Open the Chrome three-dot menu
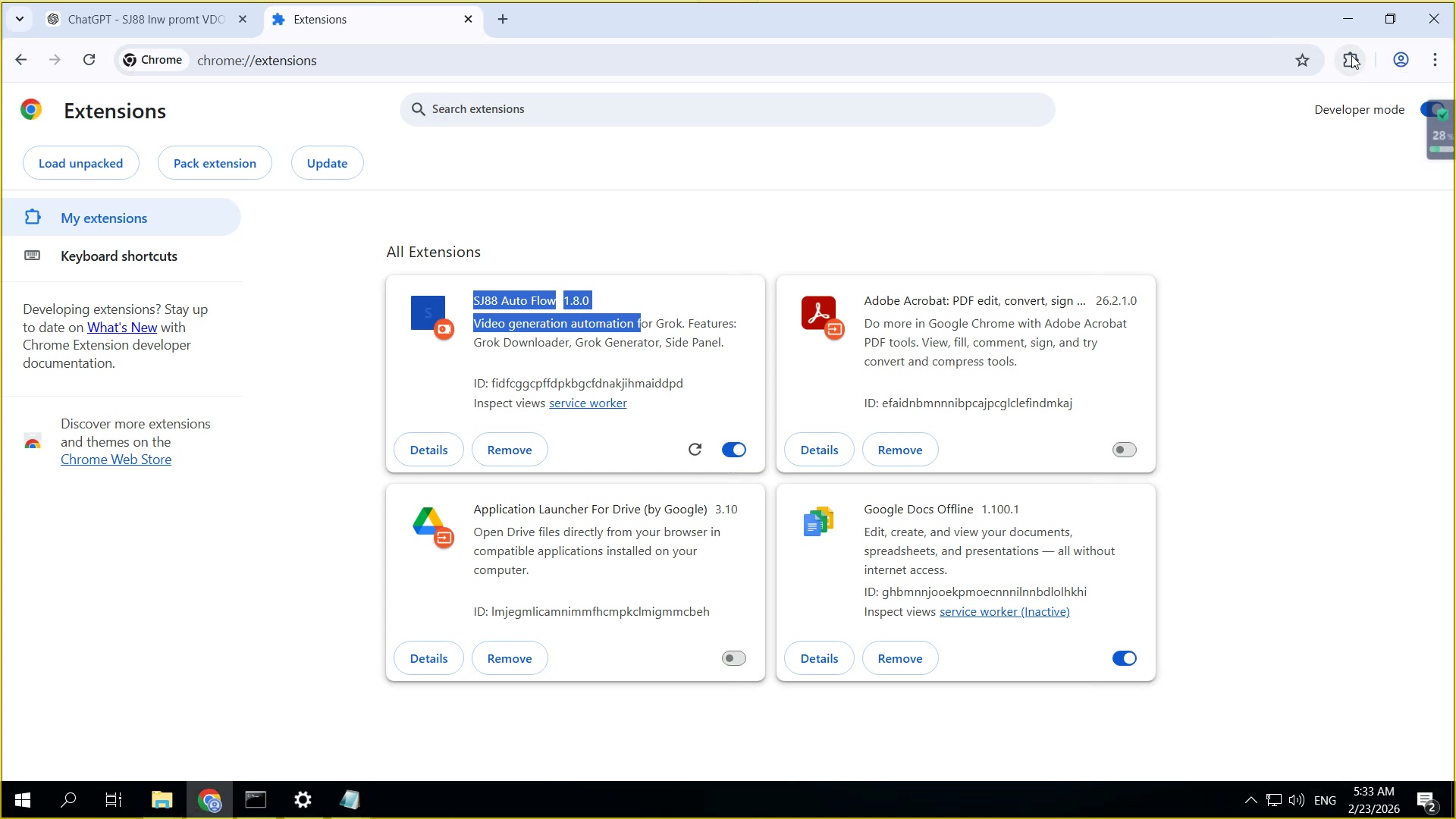 (x=1435, y=60)
